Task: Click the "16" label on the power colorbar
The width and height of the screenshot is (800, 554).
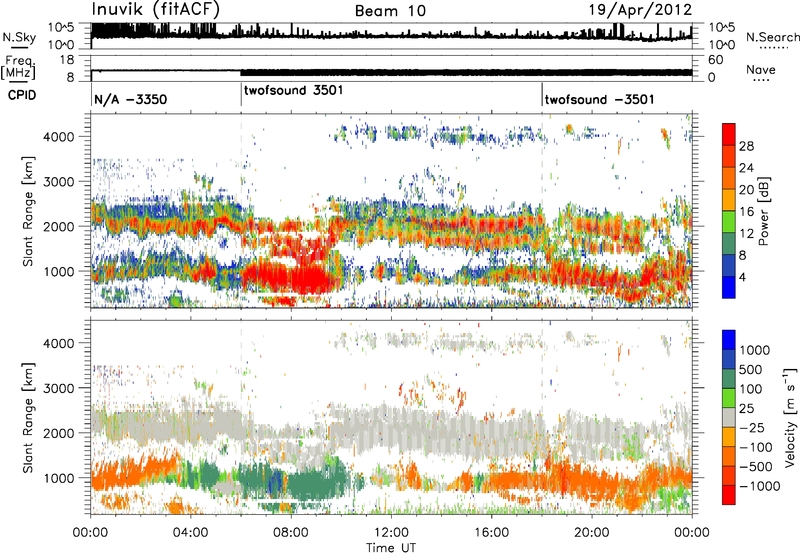Action: tap(746, 212)
